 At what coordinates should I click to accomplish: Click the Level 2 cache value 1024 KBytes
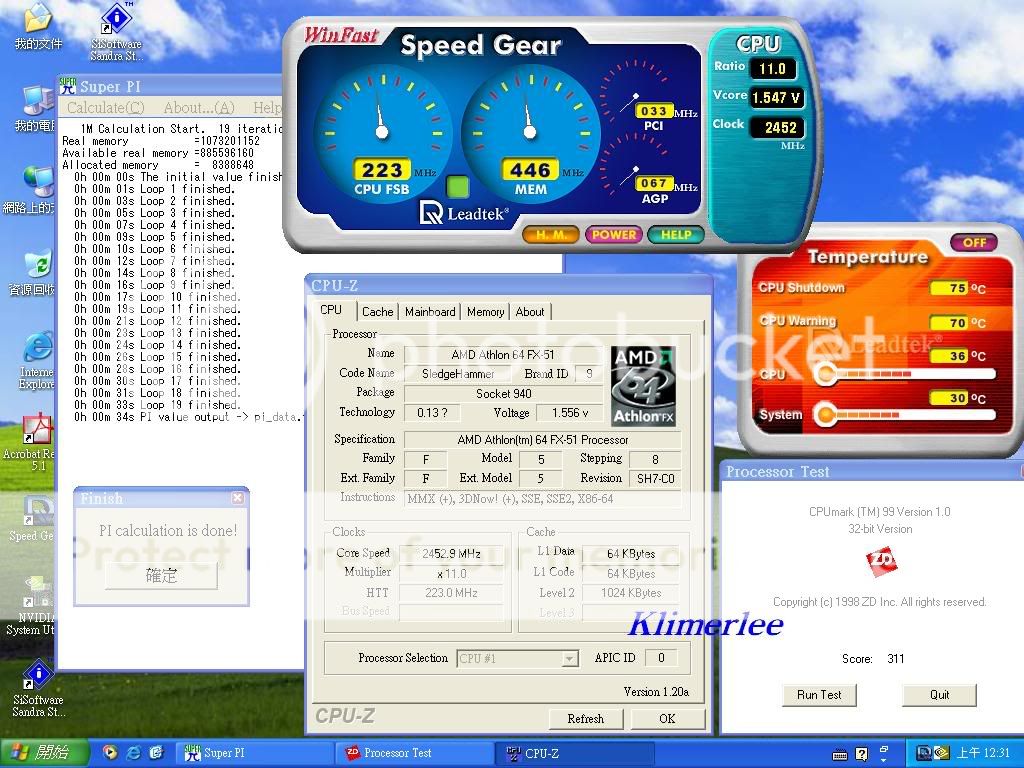point(631,593)
